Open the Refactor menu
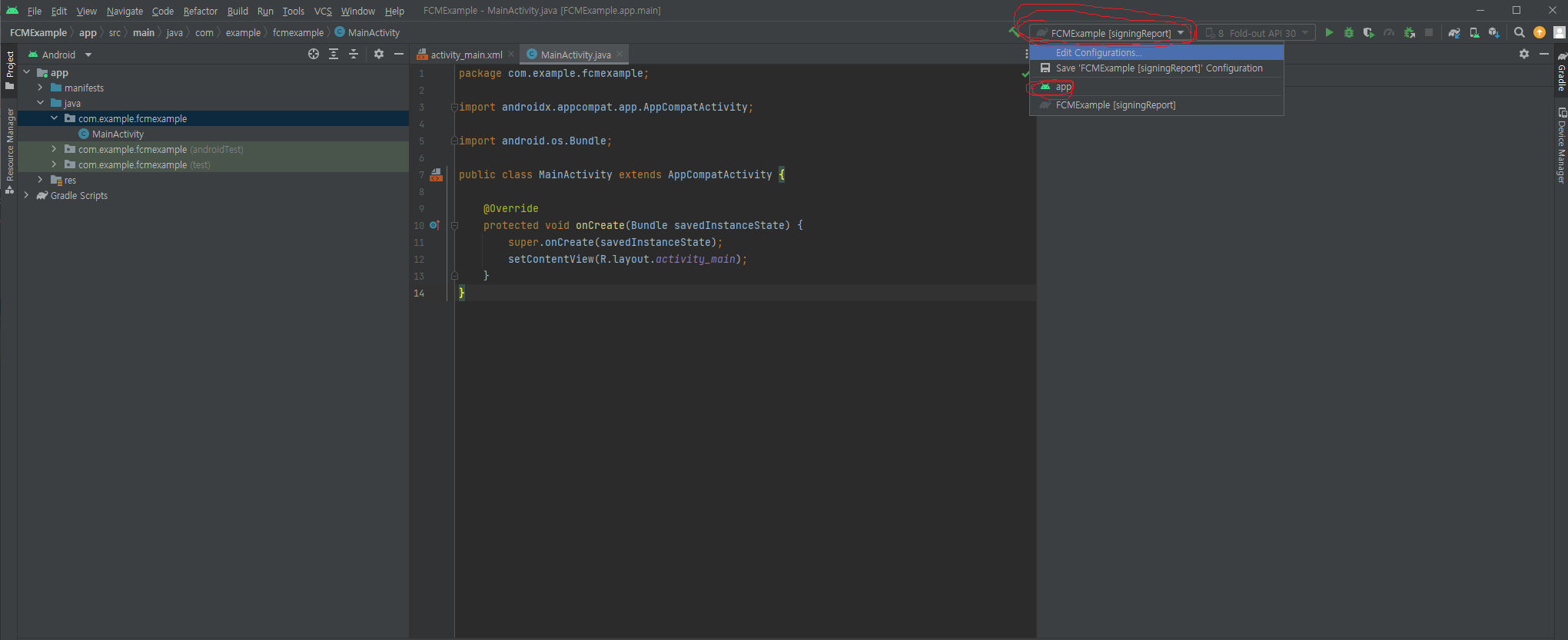The width and height of the screenshot is (1568, 640). click(x=201, y=11)
